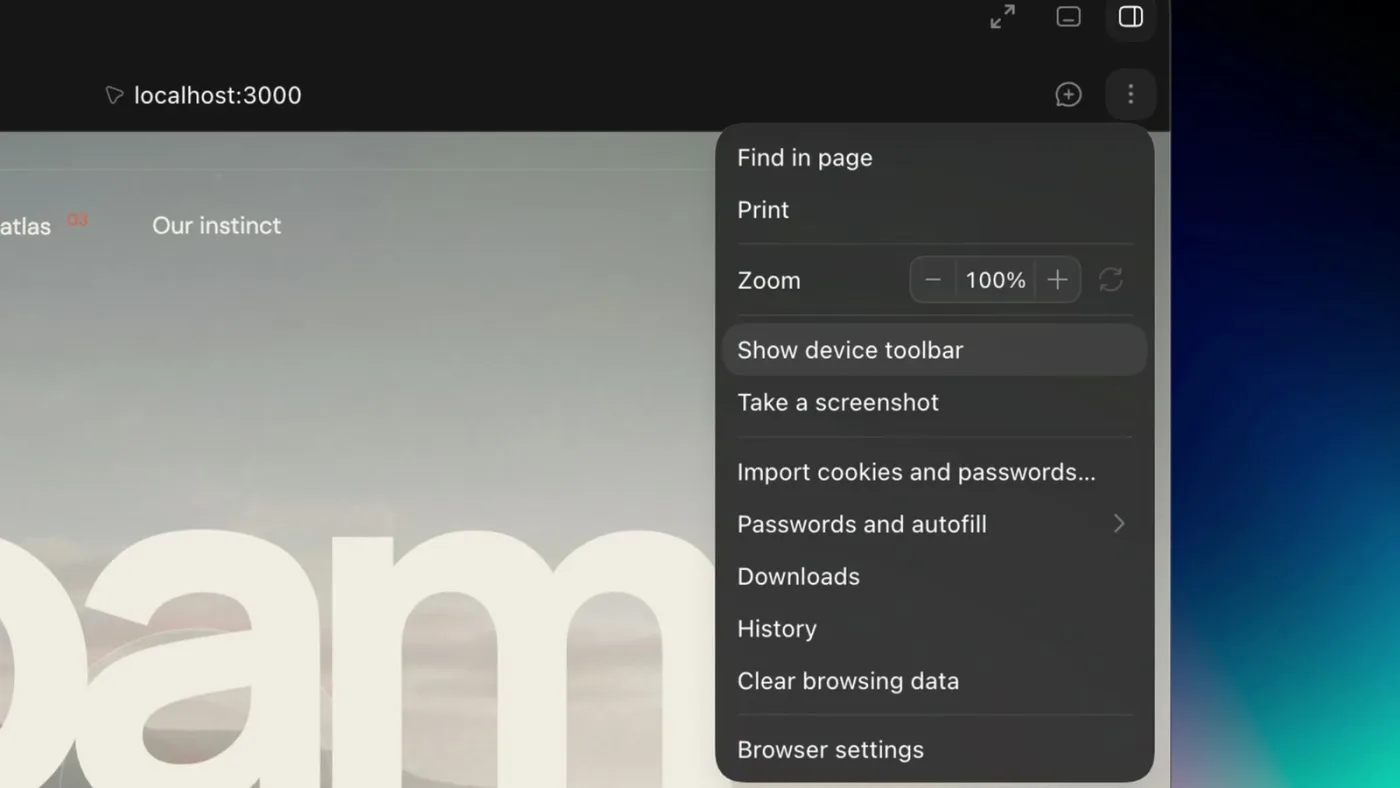Open Downloads from the menu
1400x788 pixels.
935,576
